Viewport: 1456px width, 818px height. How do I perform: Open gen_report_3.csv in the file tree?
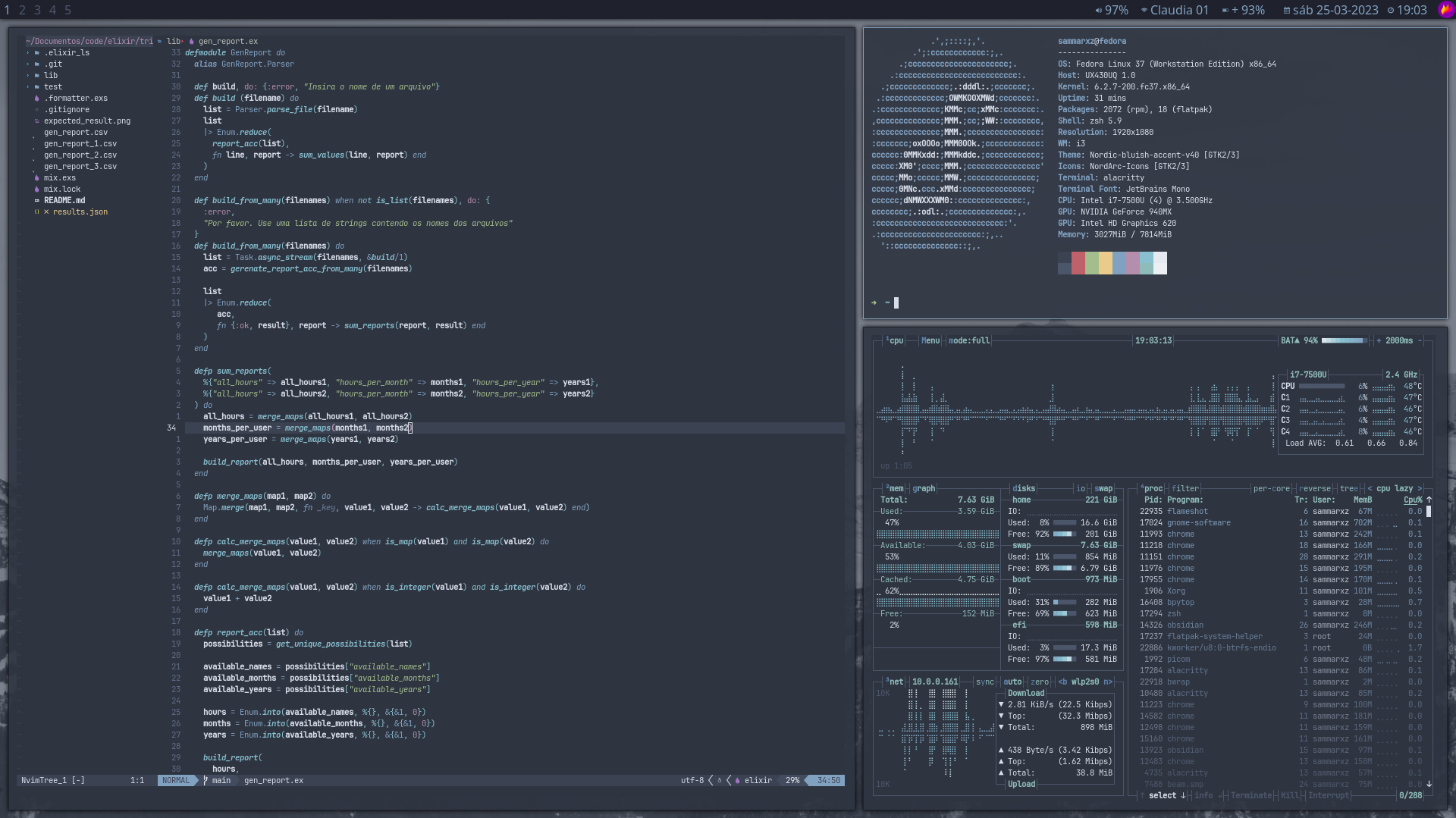point(80,167)
